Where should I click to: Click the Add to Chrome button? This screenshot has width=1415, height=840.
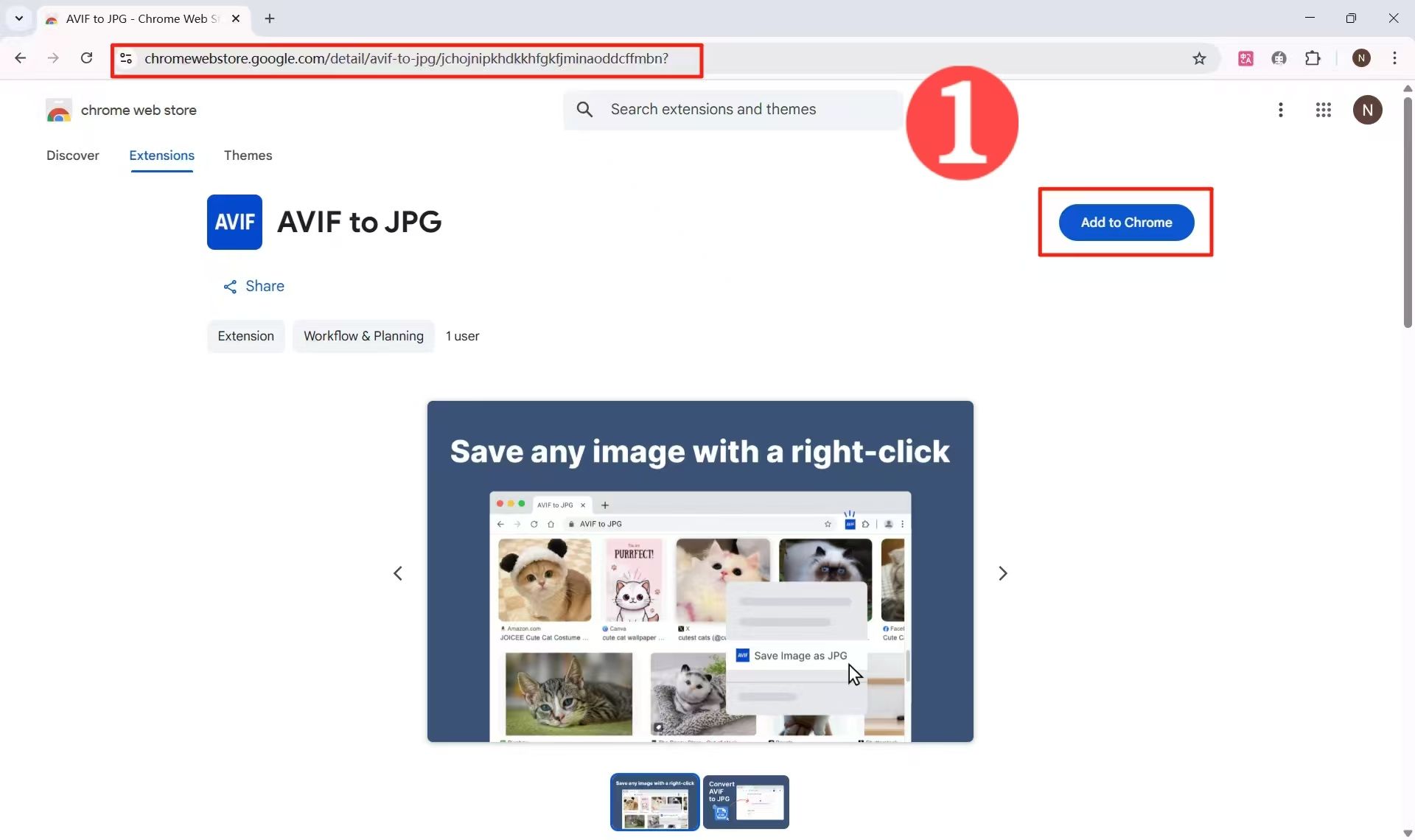(x=1126, y=223)
